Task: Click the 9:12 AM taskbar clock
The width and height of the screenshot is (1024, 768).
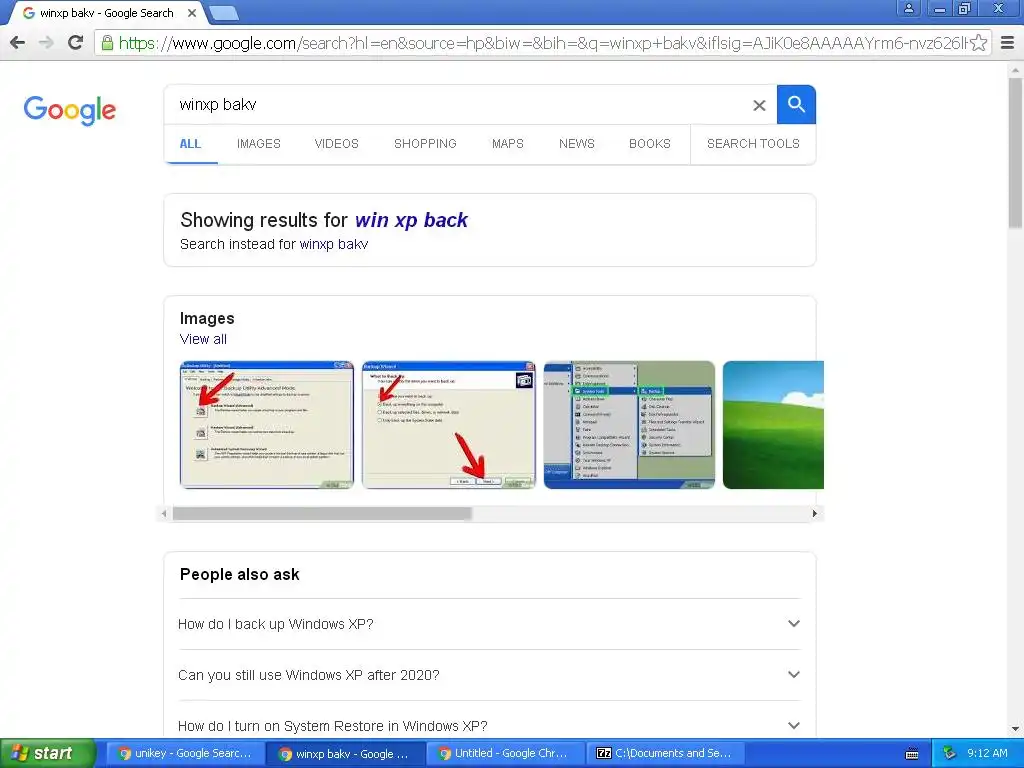Action: click(987, 753)
